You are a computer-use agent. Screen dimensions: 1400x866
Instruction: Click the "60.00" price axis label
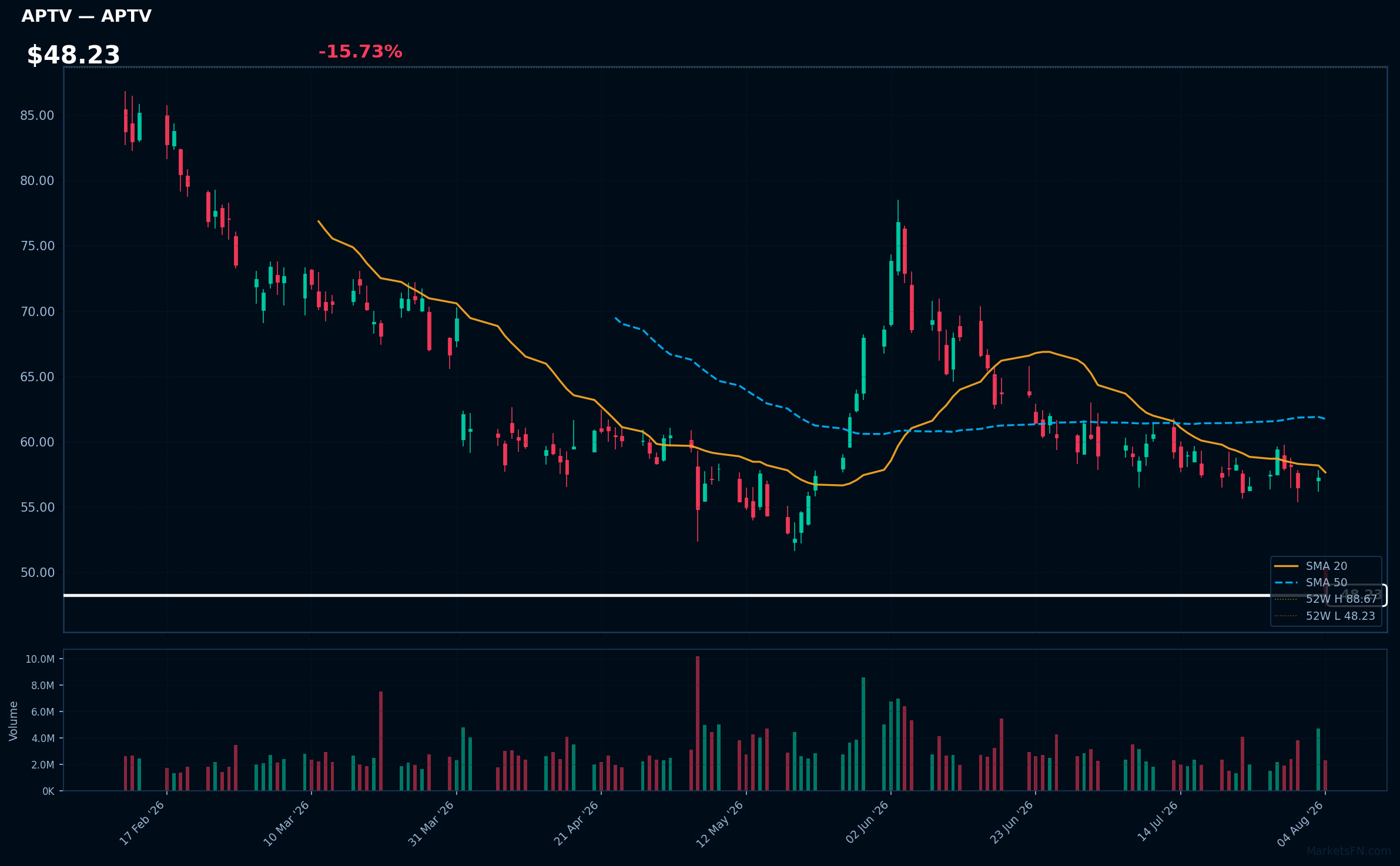(x=37, y=442)
